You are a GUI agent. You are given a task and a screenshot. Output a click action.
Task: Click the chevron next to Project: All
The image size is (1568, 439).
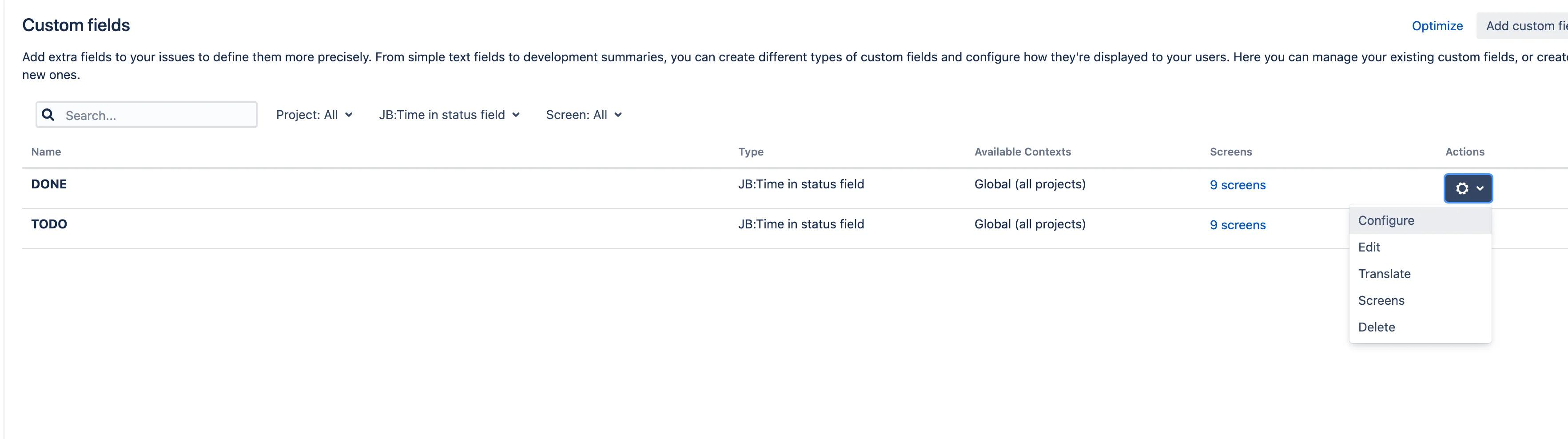(x=349, y=115)
